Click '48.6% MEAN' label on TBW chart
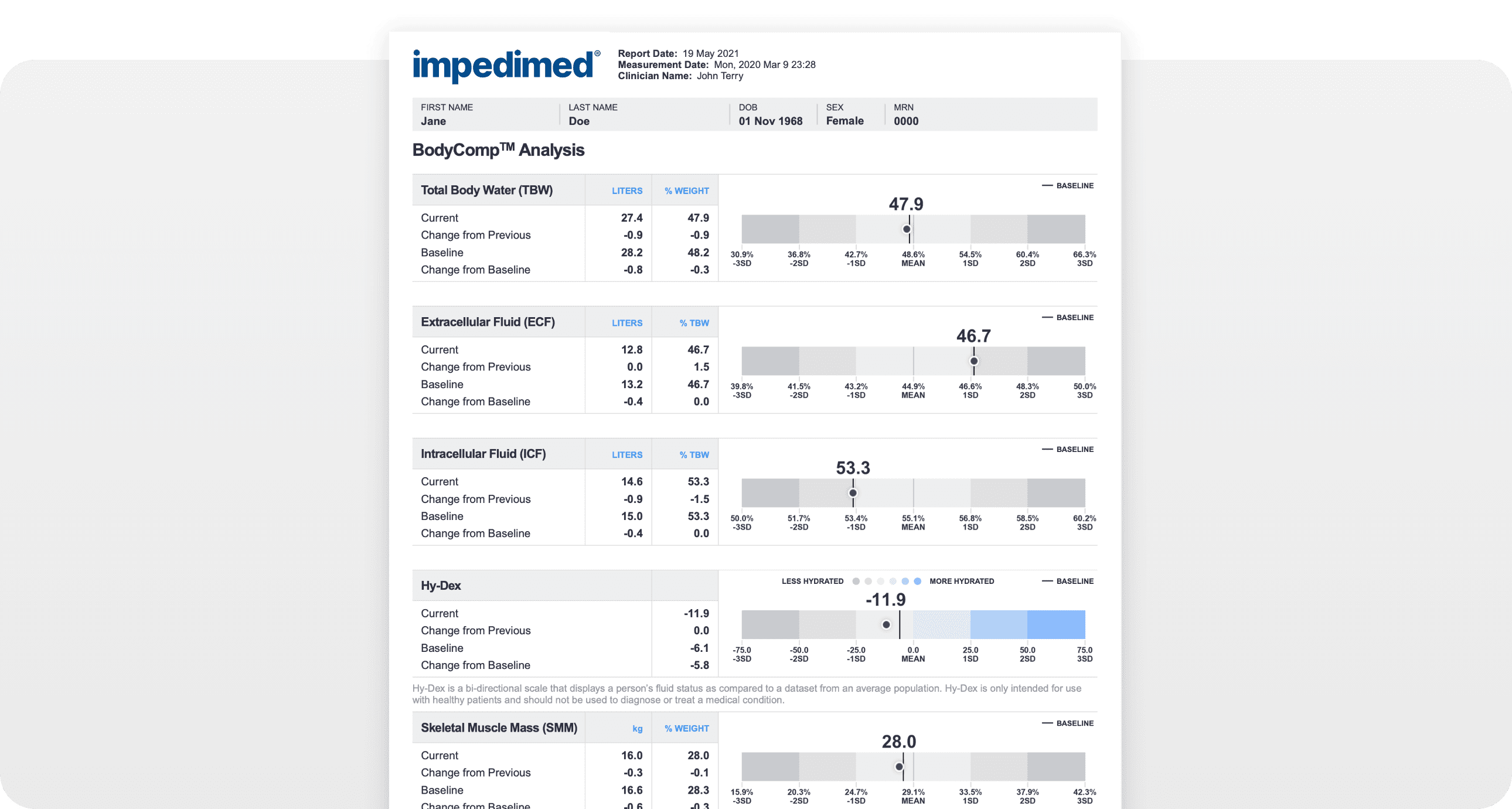 [912, 259]
